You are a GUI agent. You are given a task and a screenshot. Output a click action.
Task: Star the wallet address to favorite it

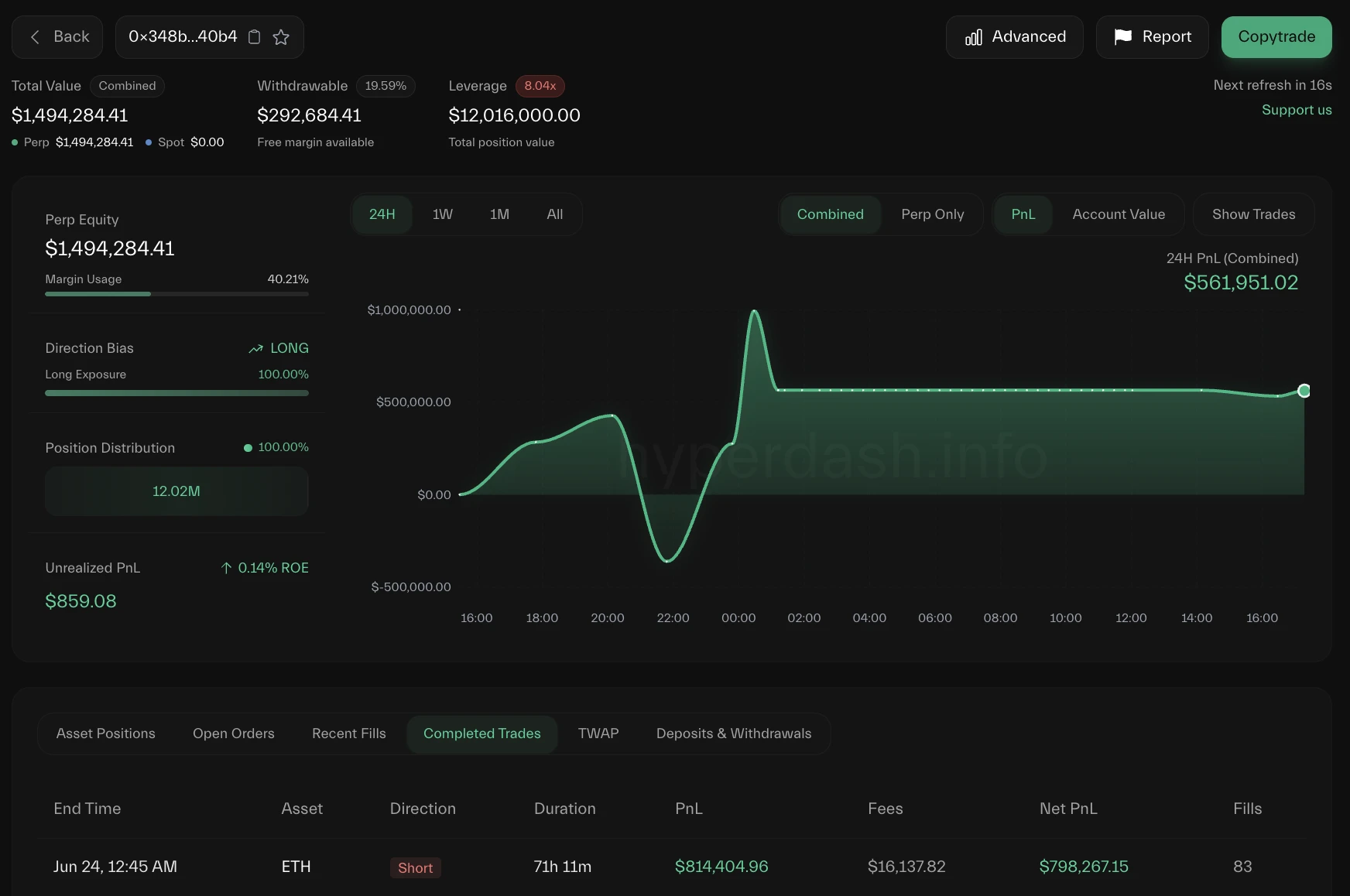point(281,36)
